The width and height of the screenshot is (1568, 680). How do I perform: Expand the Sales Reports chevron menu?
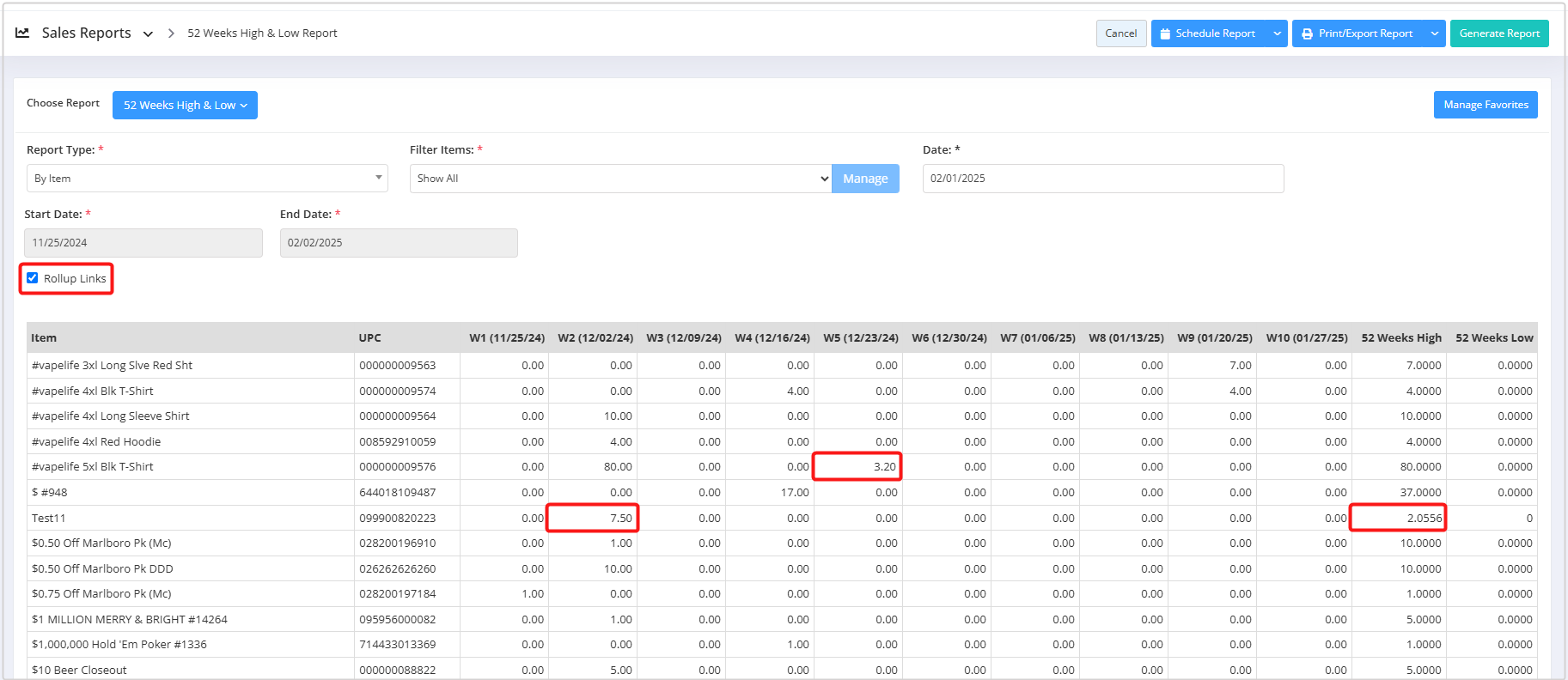148,33
